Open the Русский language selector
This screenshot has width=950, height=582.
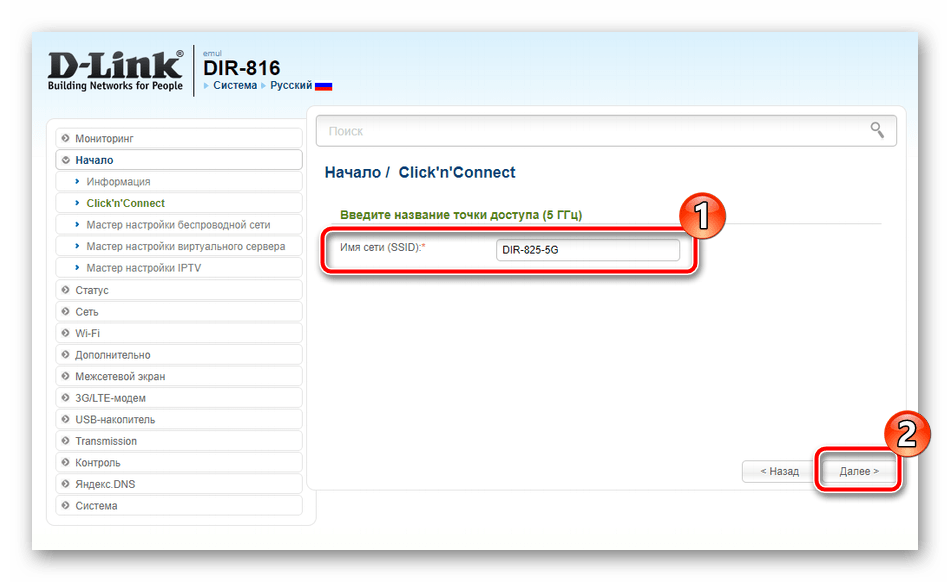click(x=291, y=85)
